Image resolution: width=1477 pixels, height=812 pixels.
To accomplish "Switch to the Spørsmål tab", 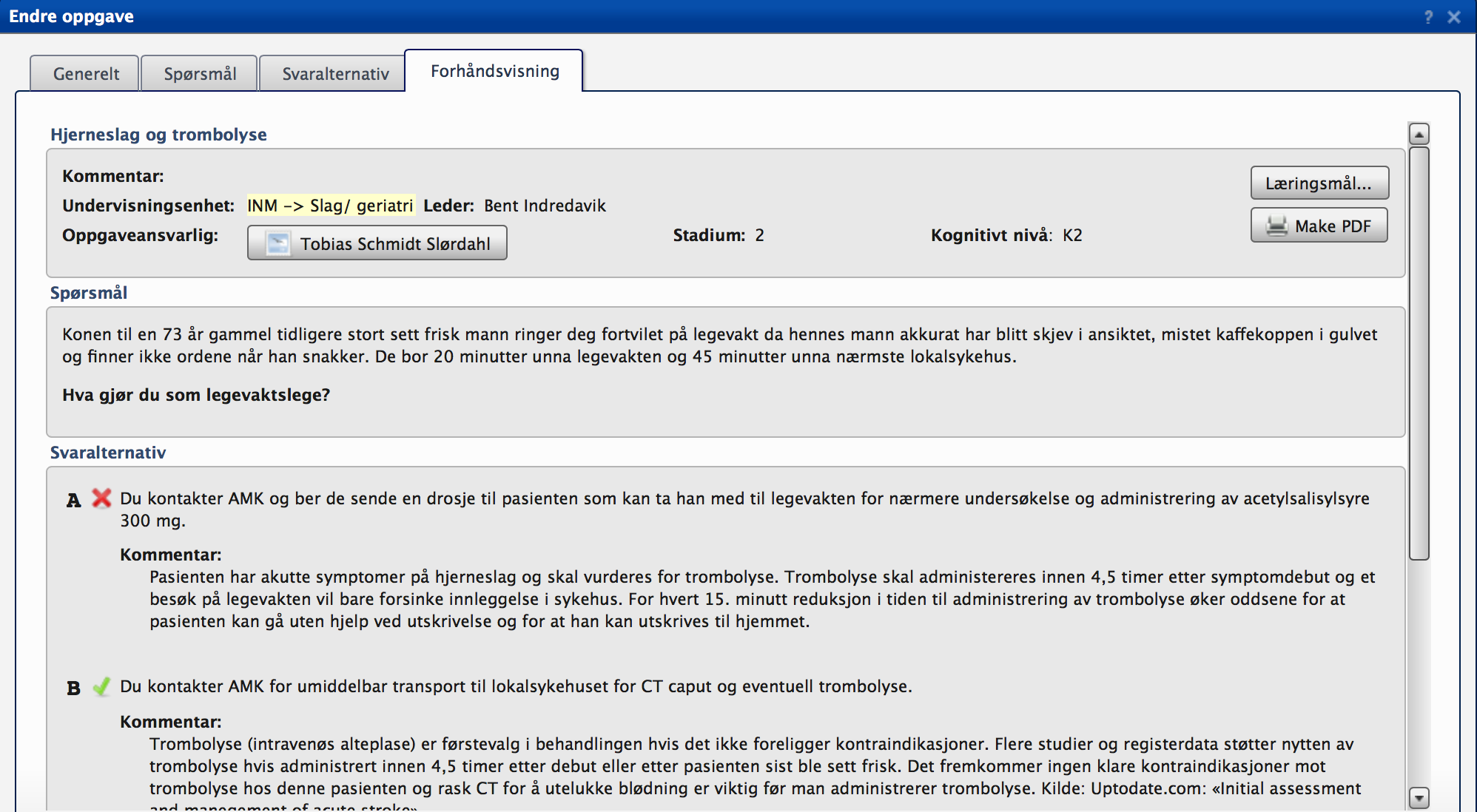I will [200, 73].
